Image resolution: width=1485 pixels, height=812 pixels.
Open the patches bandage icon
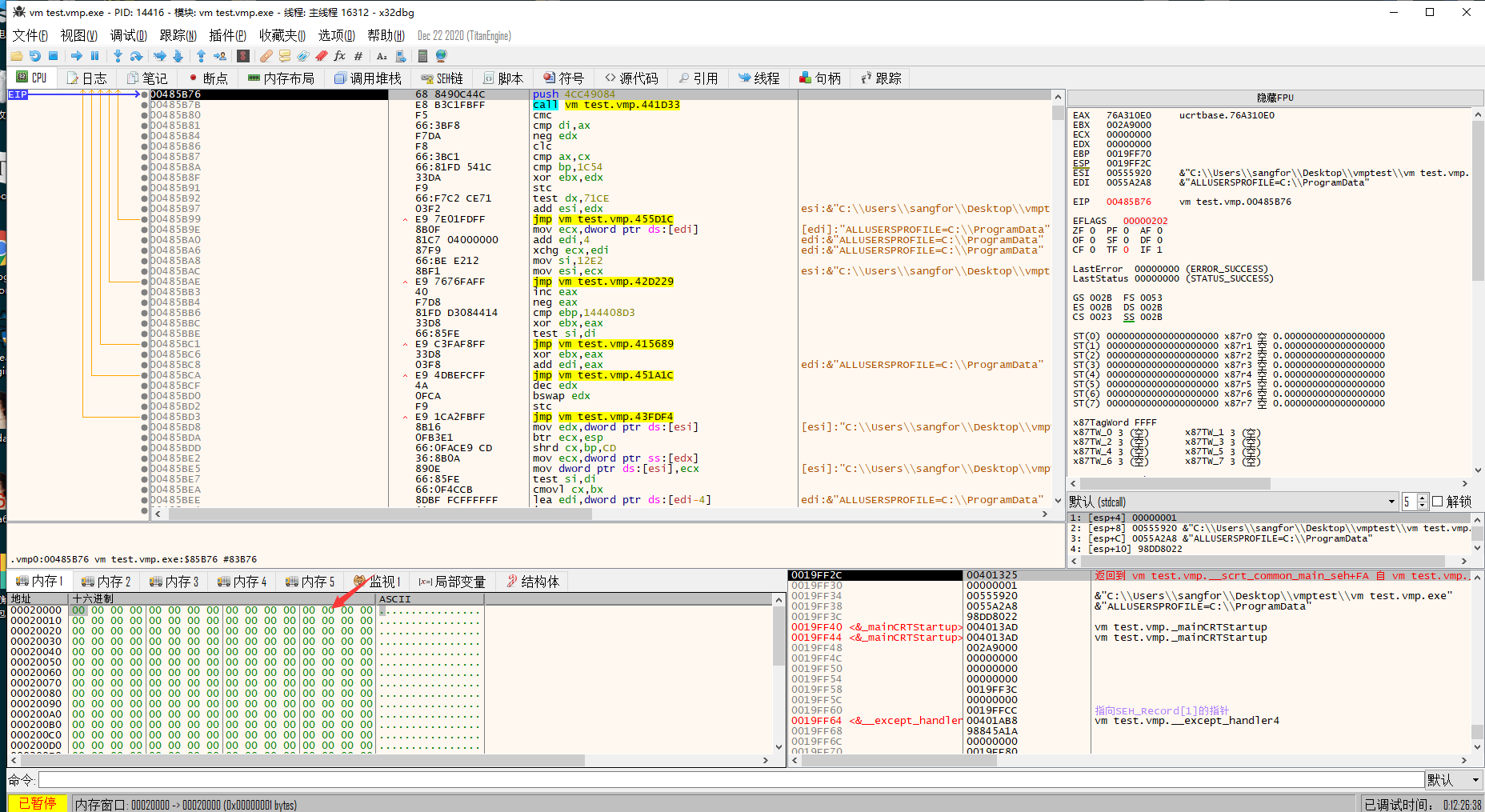click(x=266, y=56)
